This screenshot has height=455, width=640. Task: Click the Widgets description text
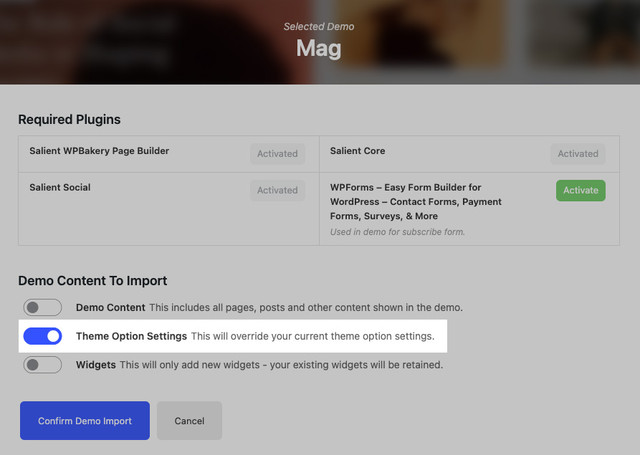tap(281, 364)
